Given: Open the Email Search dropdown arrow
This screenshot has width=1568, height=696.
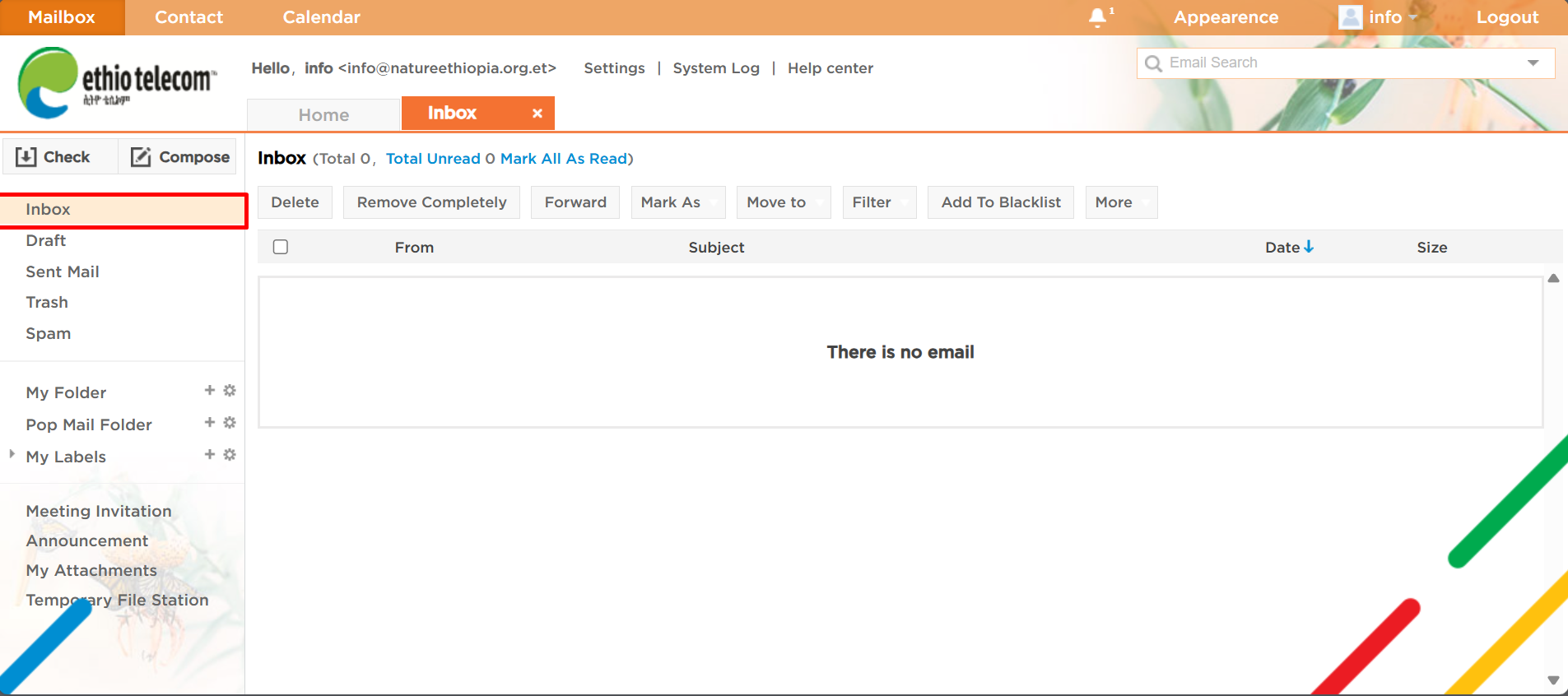Looking at the screenshot, I should [1533, 63].
